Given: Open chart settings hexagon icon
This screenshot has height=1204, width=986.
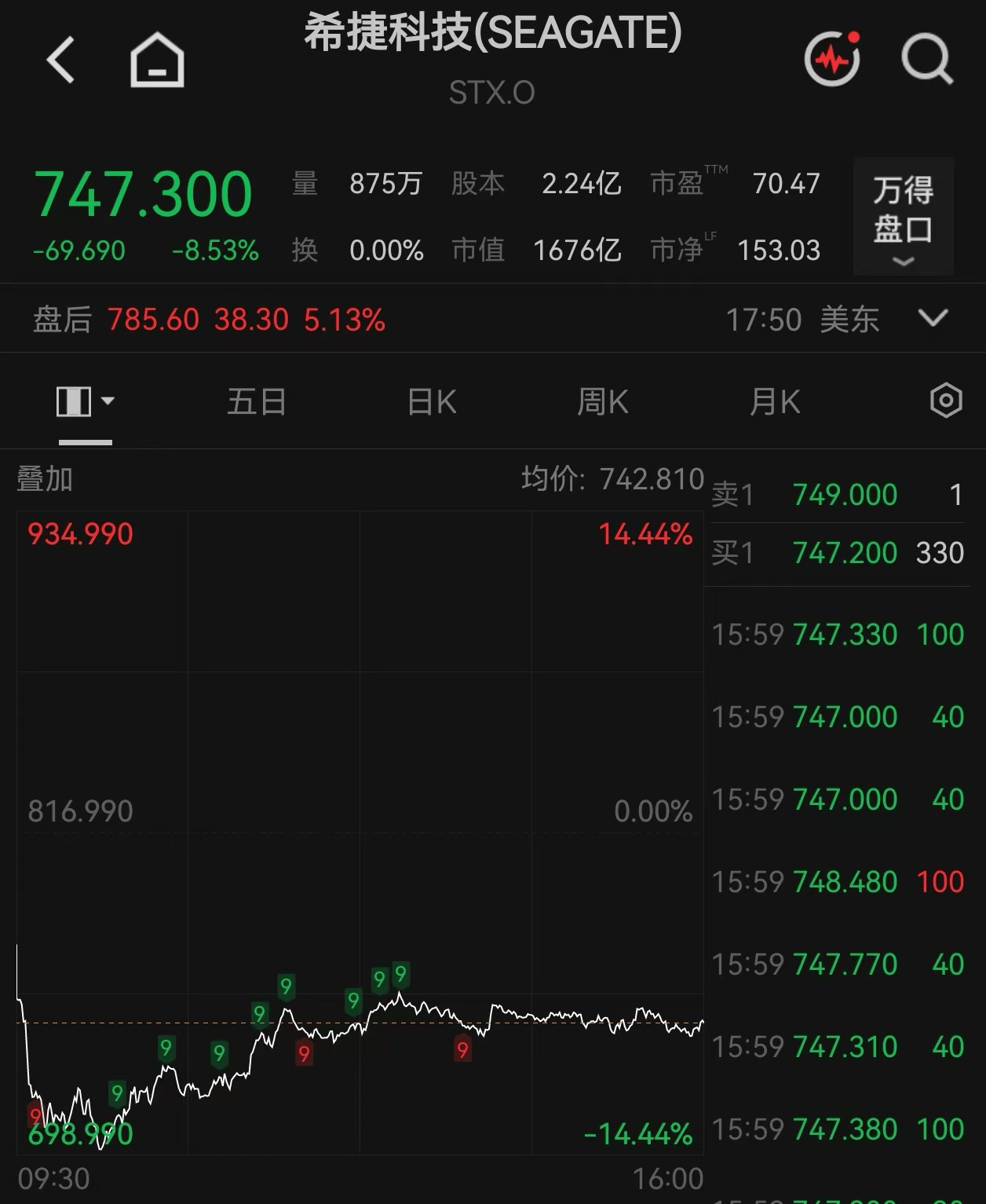Looking at the screenshot, I should 946,401.
